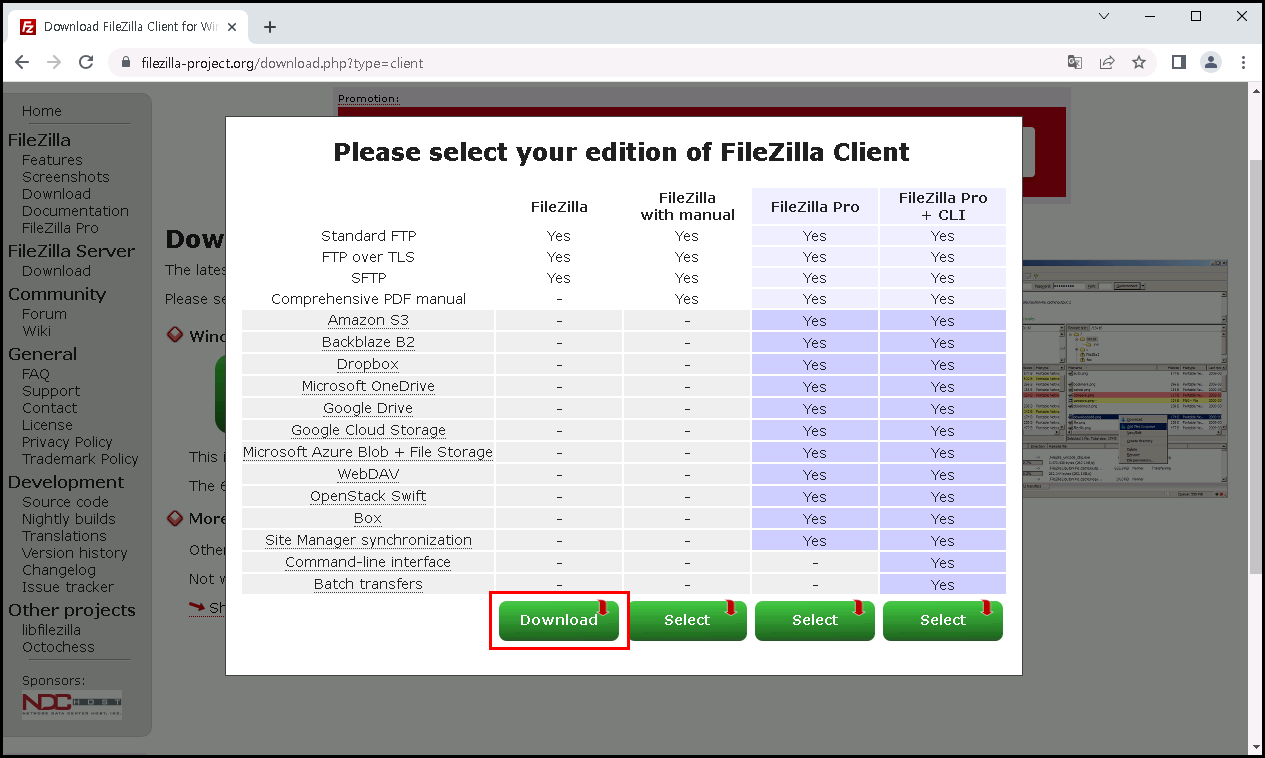Open a new tab with plus icon
The height and width of the screenshot is (758, 1265).
click(x=269, y=27)
